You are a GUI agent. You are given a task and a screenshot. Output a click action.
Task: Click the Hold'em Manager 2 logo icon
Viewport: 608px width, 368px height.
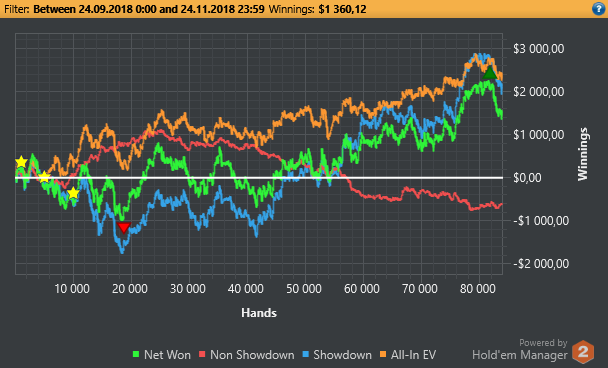[x=583, y=352]
